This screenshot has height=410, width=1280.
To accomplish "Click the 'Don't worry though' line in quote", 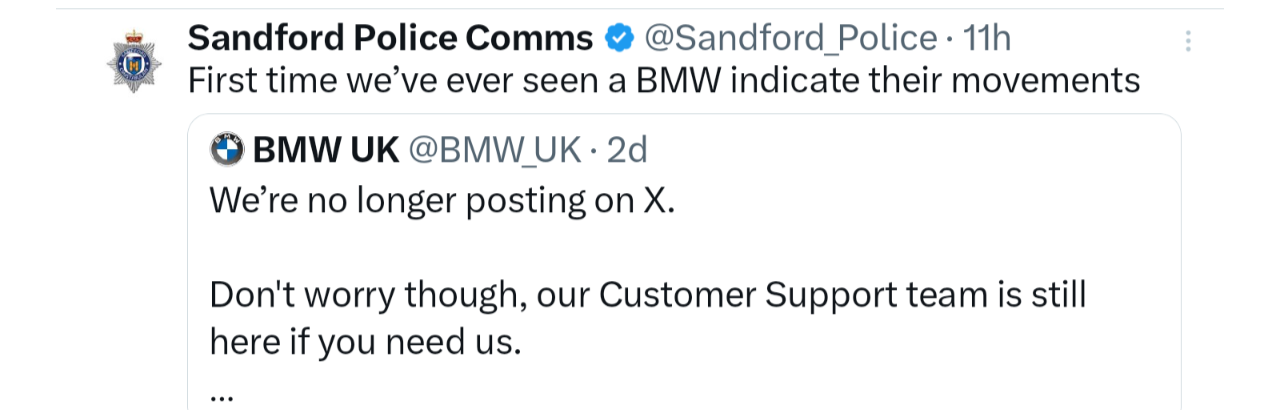I will (648, 296).
